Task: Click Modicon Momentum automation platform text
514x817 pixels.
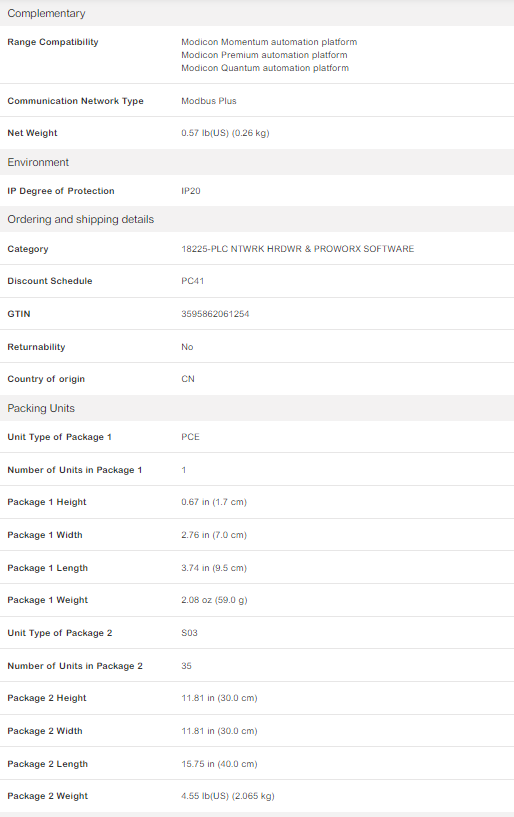Action: coord(269,42)
